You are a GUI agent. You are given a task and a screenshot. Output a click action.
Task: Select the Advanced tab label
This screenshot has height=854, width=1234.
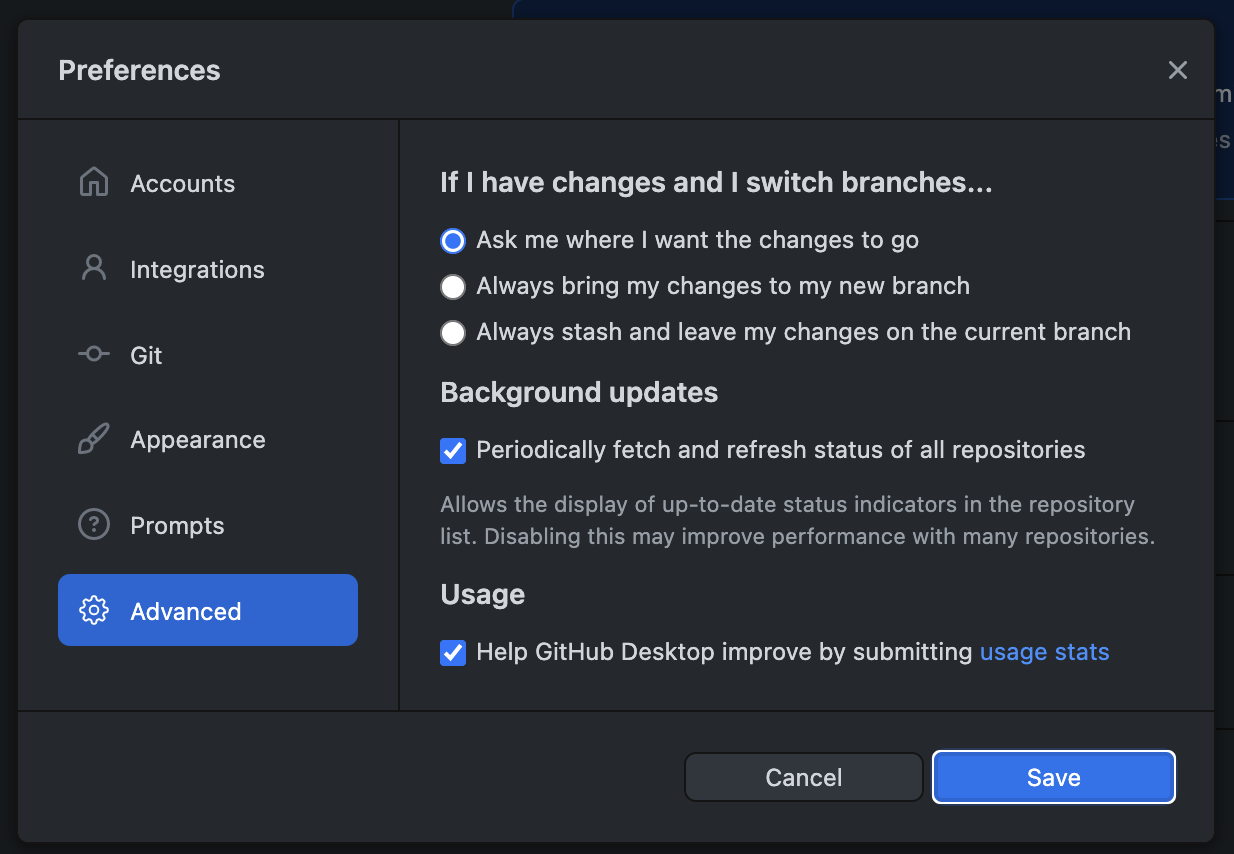tap(186, 612)
